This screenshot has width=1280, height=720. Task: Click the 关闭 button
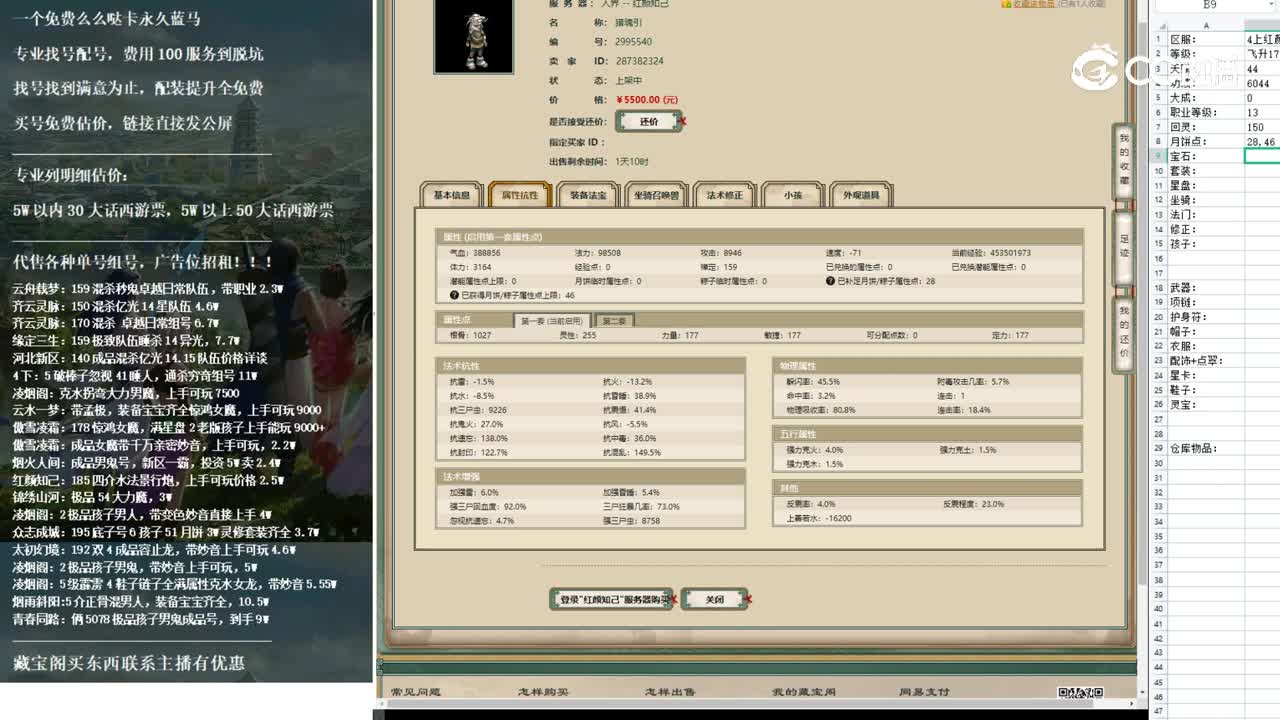[714, 599]
